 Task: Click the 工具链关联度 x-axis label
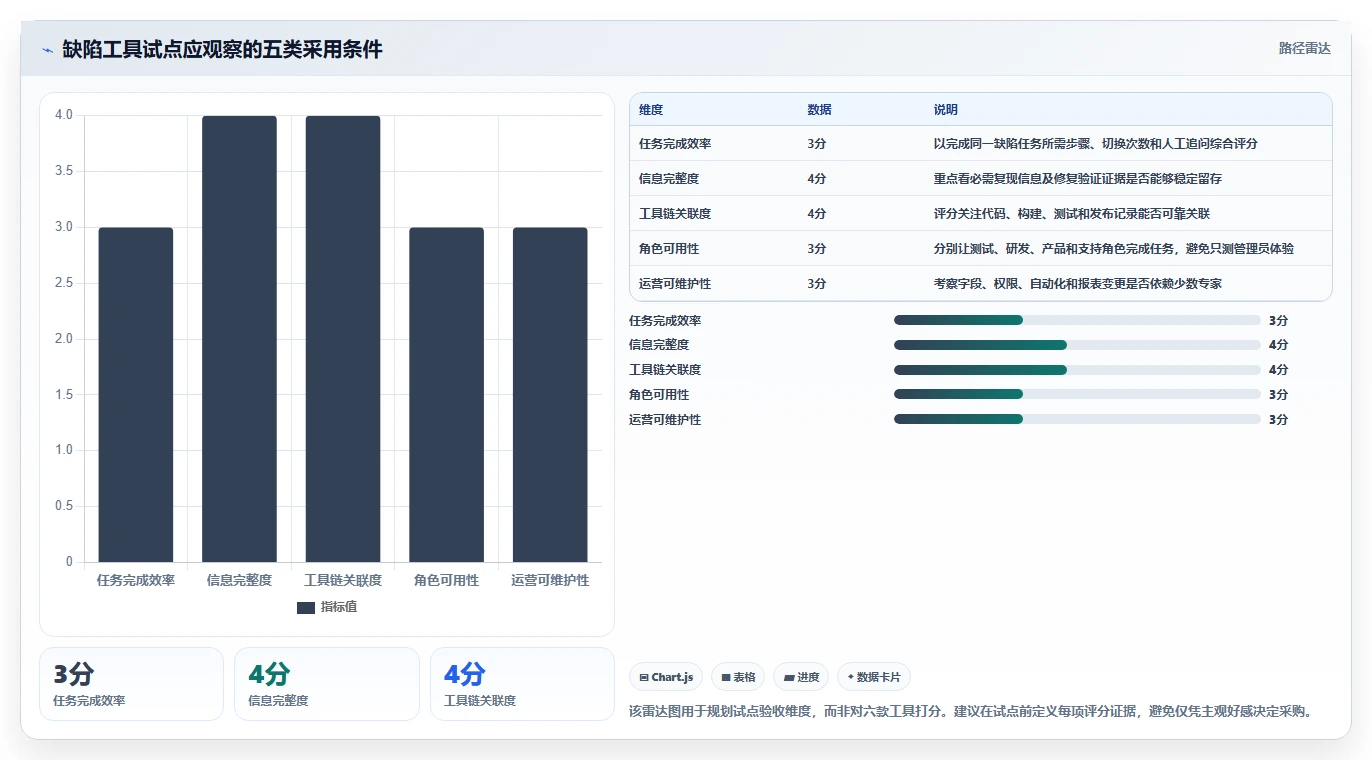343,580
